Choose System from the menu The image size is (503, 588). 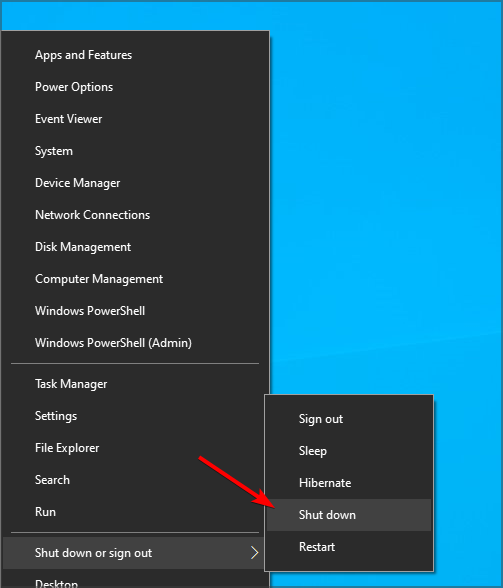(135, 151)
